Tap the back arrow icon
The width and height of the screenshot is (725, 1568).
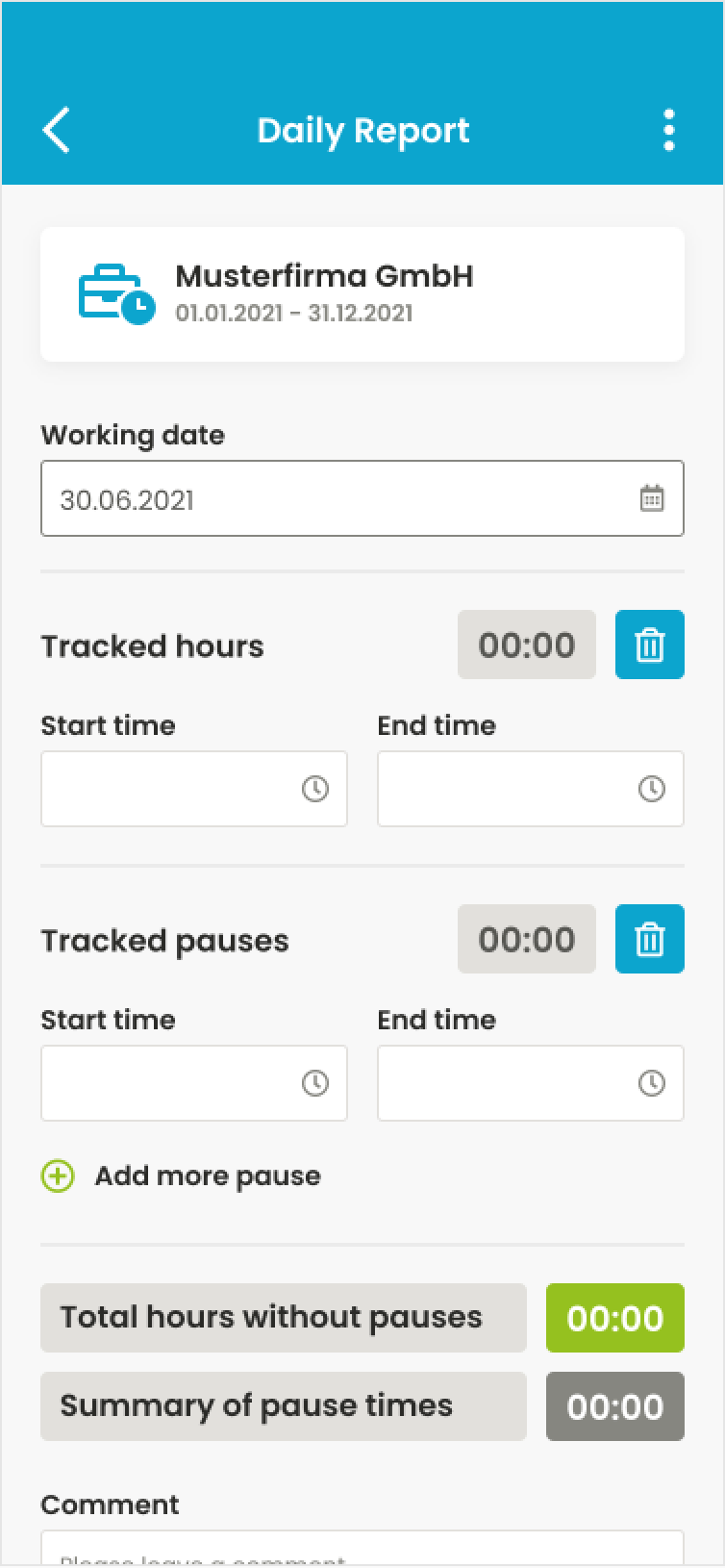(57, 130)
